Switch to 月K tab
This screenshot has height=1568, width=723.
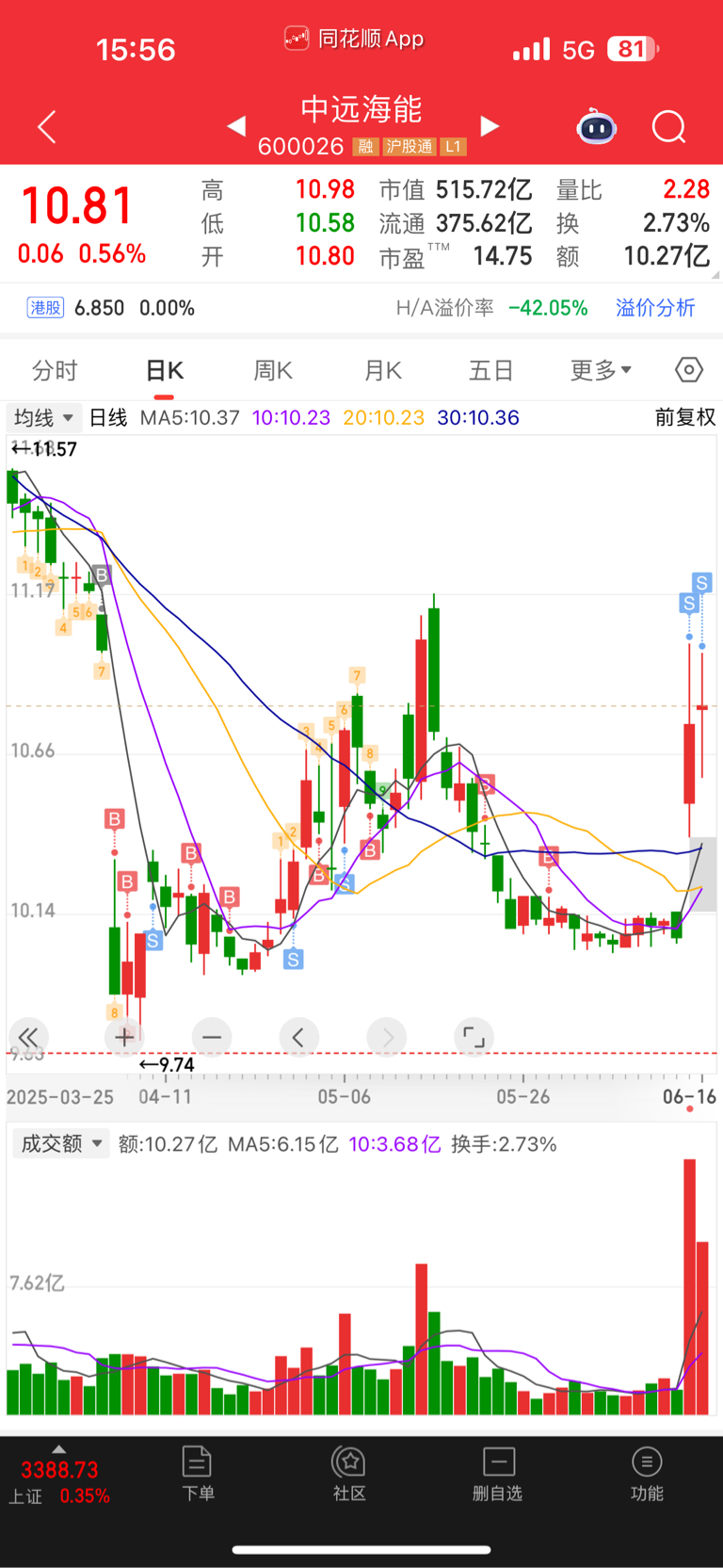click(382, 370)
